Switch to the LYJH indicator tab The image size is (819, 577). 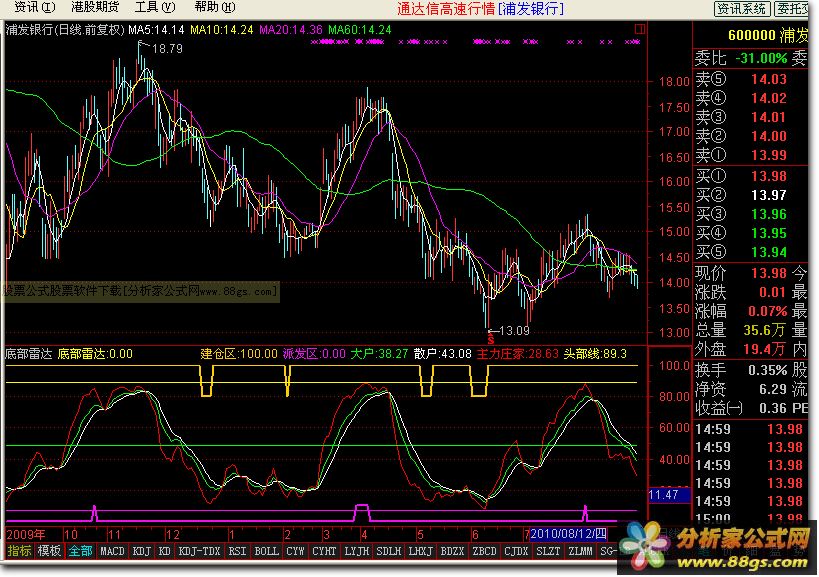click(x=357, y=550)
